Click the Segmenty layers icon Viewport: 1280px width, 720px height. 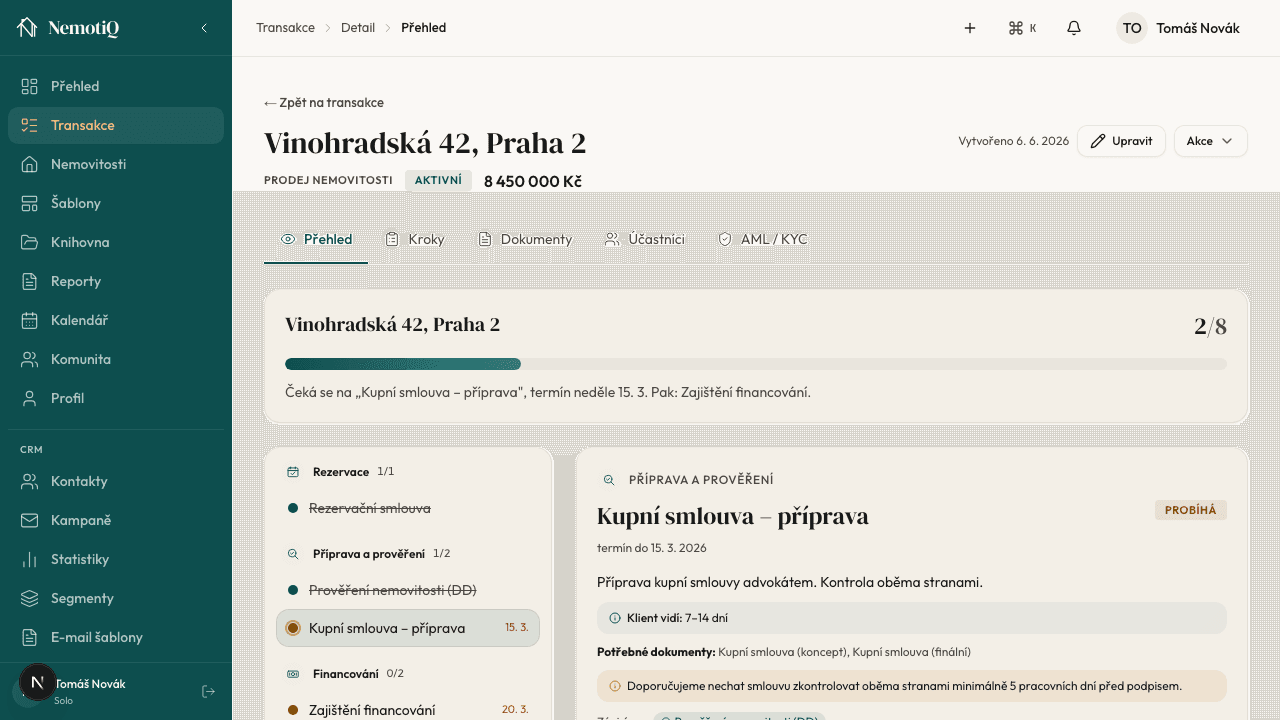click(30, 598)
